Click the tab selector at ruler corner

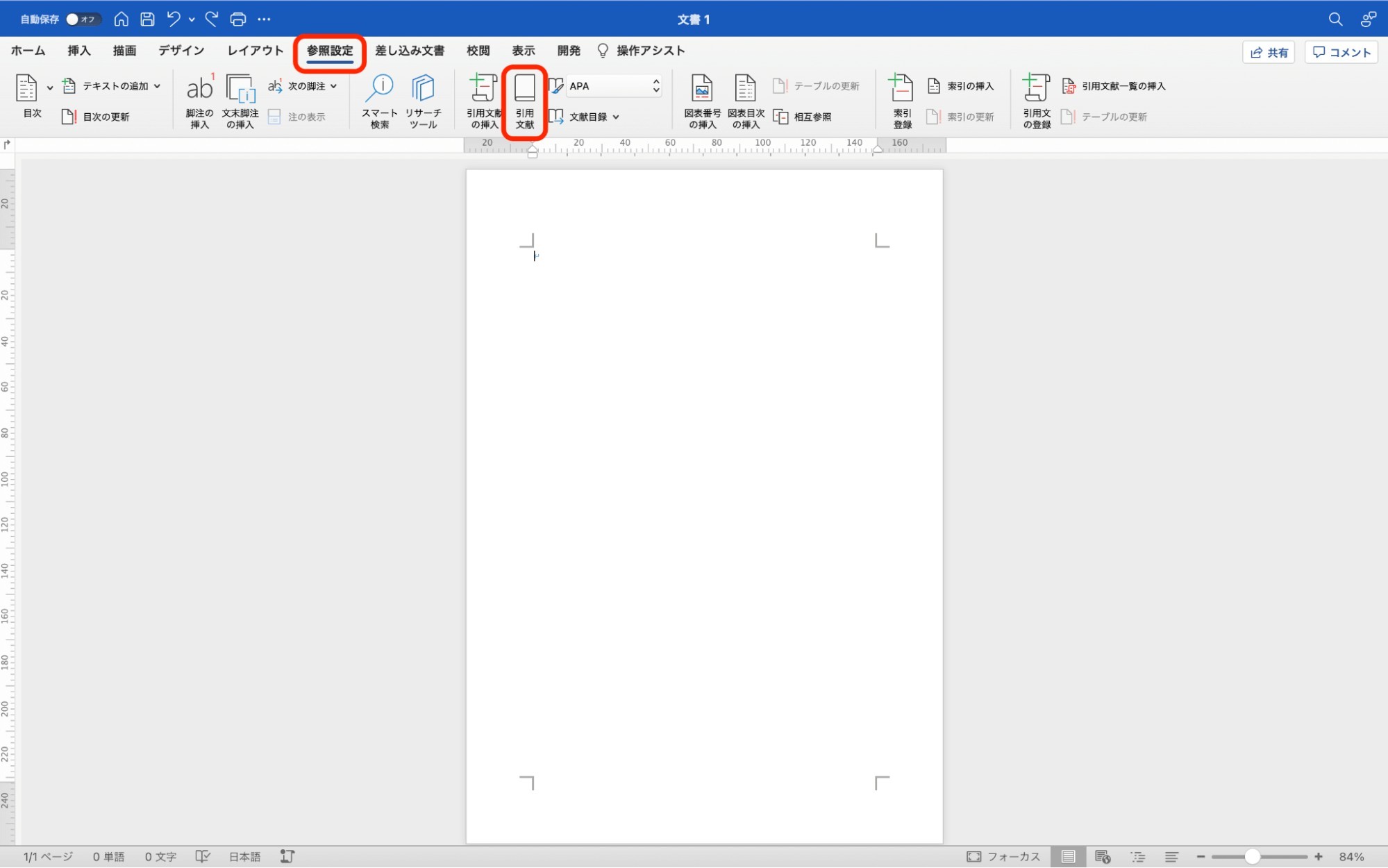click(x=7, y=144)
